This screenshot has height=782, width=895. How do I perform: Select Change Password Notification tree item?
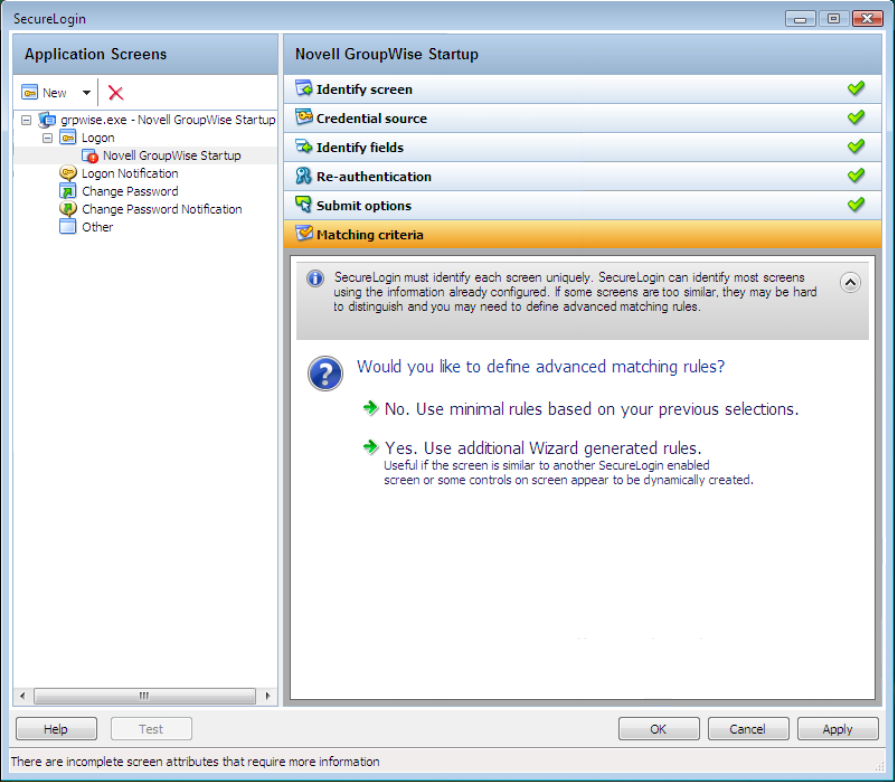[x=162, y=209]
